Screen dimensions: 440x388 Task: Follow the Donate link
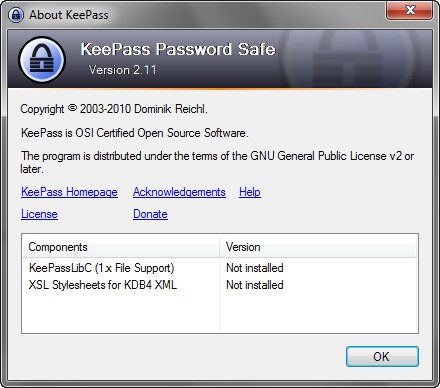[x=150, y=214]
